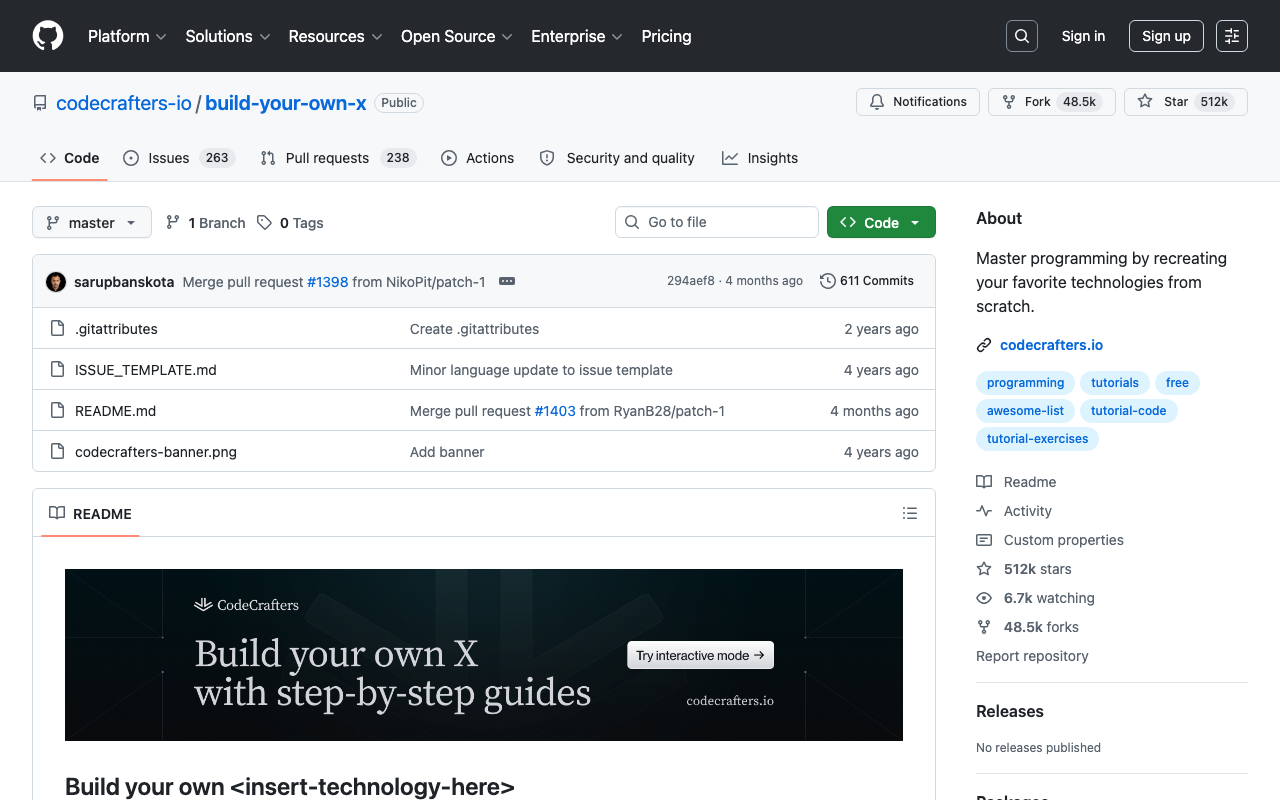Click the README.md file icon
This screenshot has width=1280, height=800.
pos(57,411)
